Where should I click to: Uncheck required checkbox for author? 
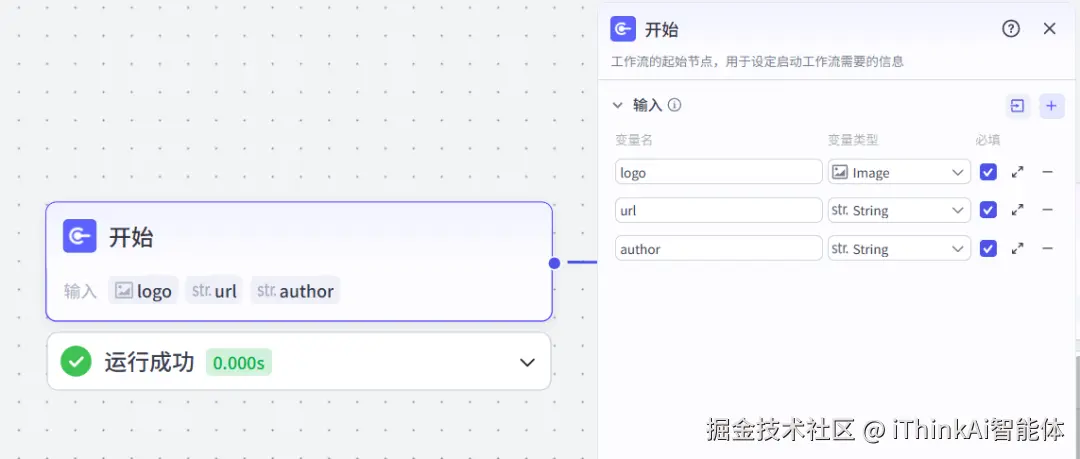988,249
